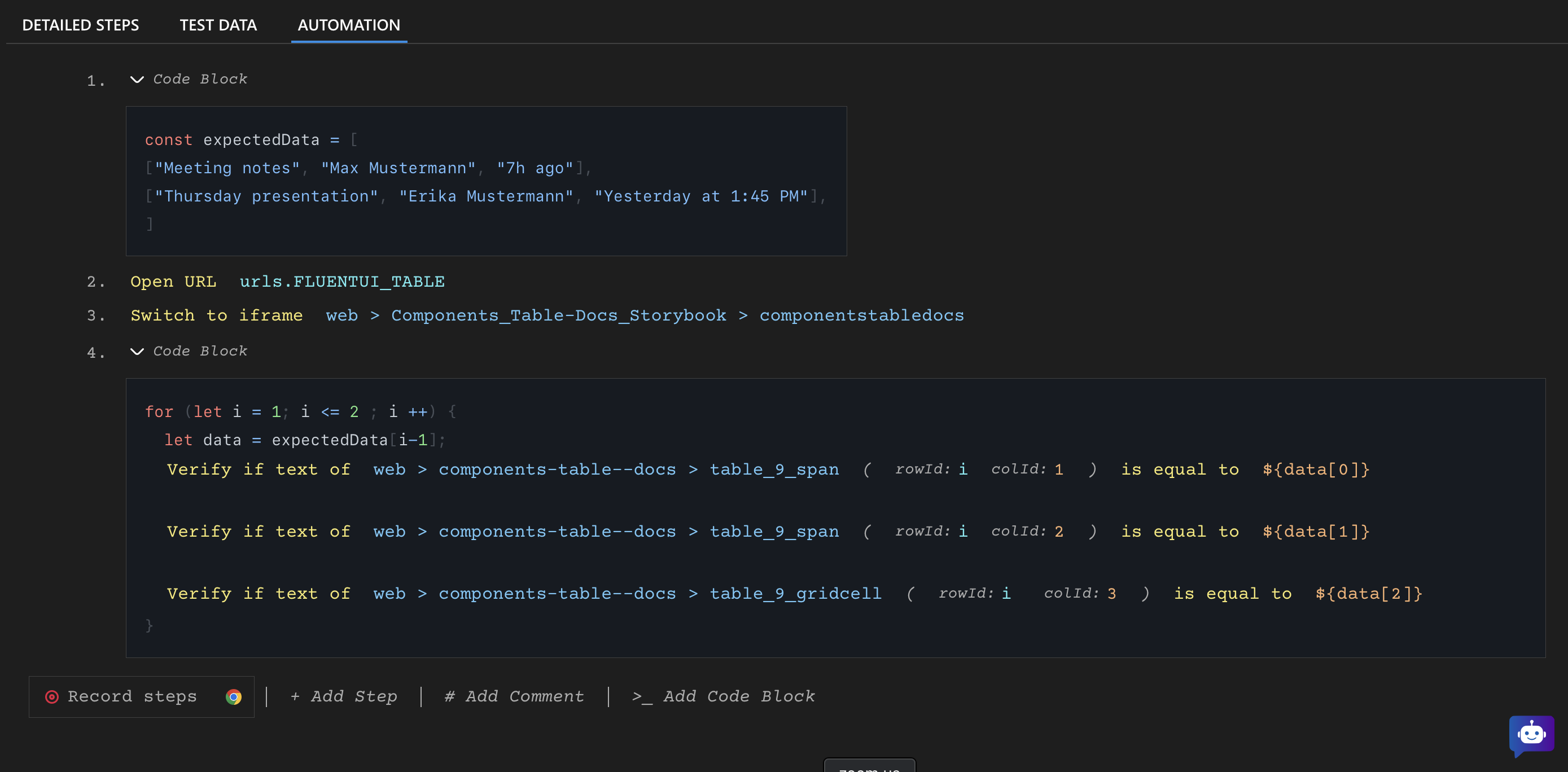Open the chatbot assistant icon

pos(1530,734)
